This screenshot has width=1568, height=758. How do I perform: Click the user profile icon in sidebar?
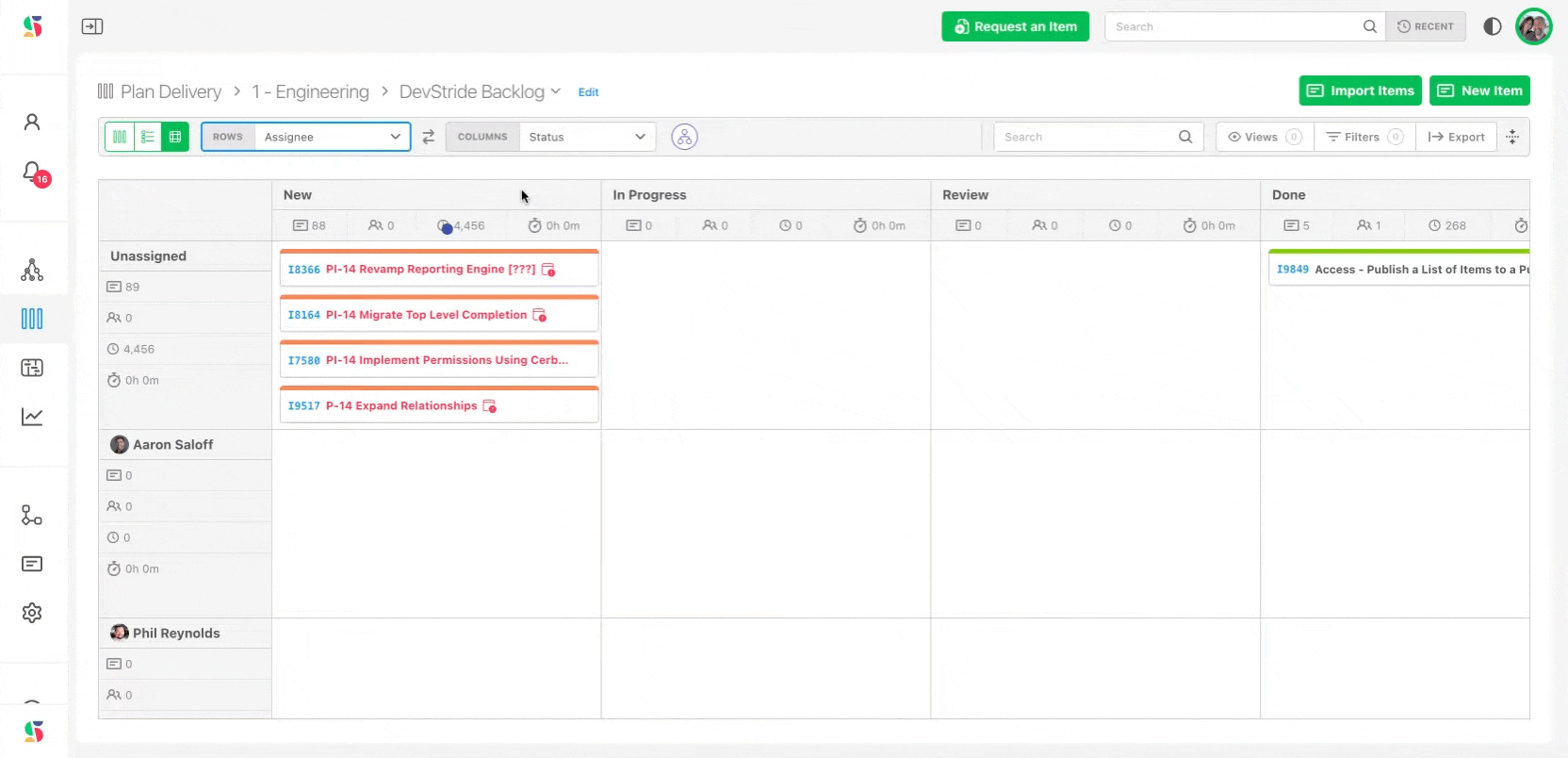pos(32,122)
